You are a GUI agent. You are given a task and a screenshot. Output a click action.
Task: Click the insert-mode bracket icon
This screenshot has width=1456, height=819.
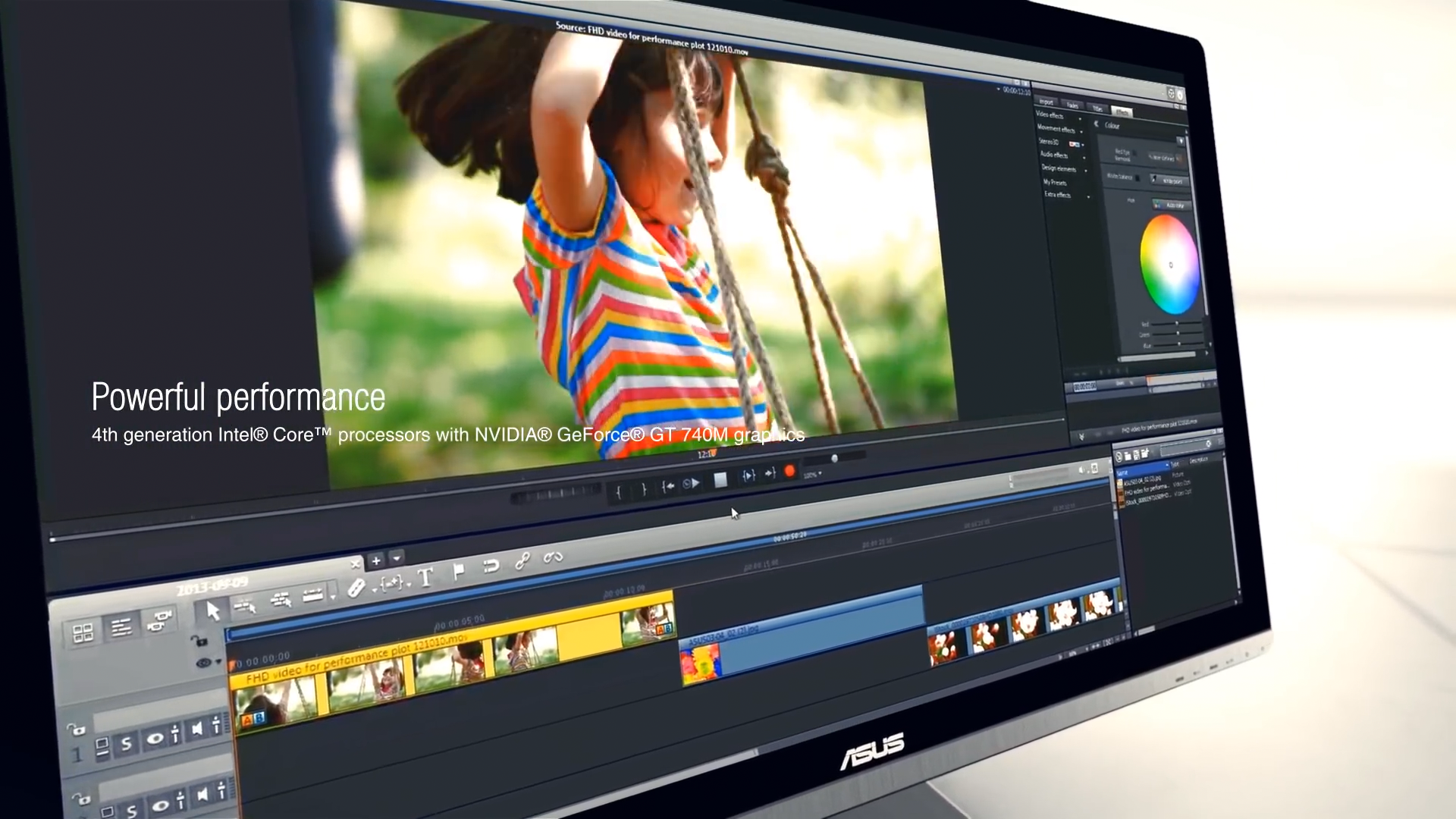point(391,582)
